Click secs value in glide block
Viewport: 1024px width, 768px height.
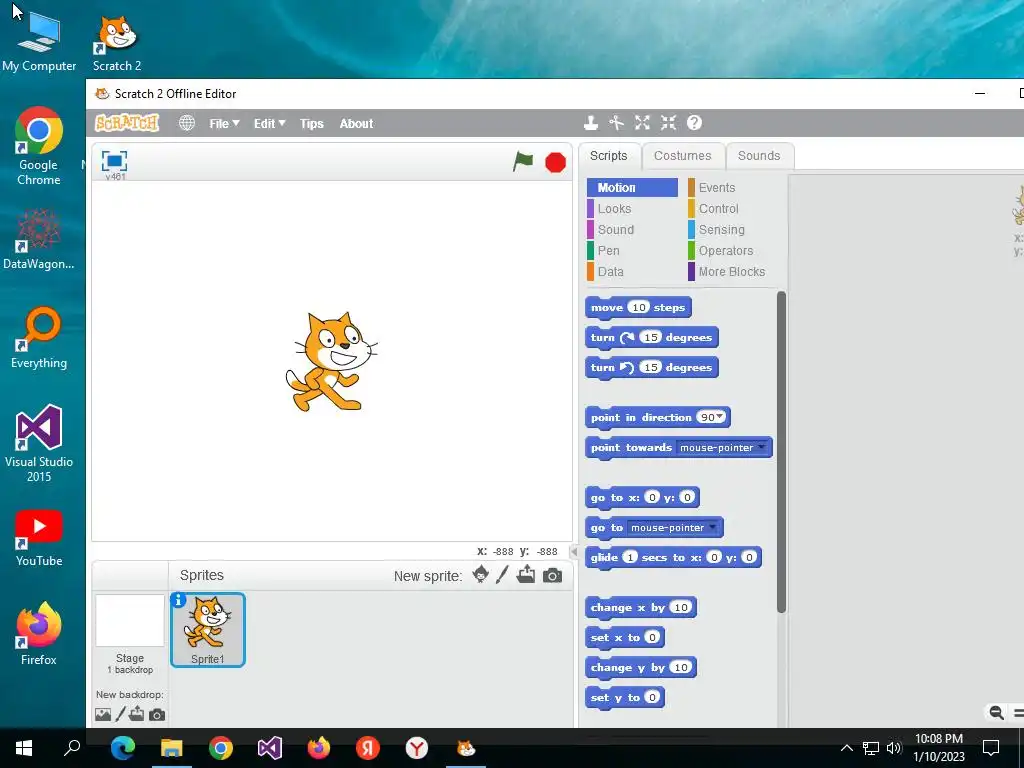click(x=630, y=557)
